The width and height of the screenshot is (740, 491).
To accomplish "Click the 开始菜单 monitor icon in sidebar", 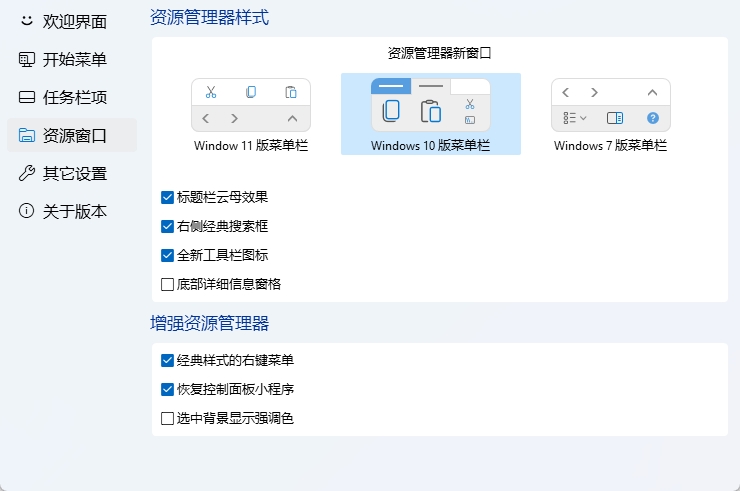I will pyautogui.click(x=27, y=59).
